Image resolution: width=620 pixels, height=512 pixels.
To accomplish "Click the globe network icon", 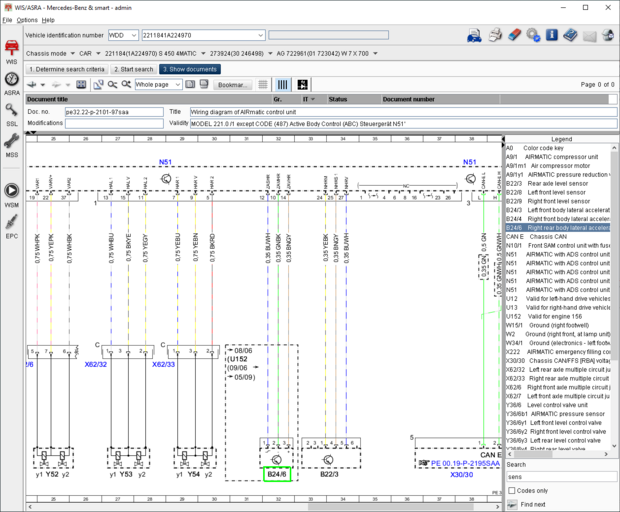I will [x=608, y=35].
